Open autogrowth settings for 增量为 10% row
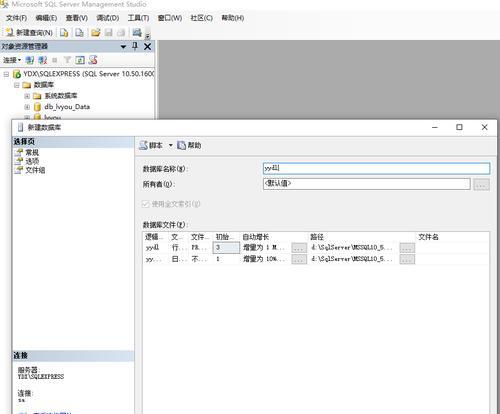This screenshot has width=500, height=414. pos(299,259)
